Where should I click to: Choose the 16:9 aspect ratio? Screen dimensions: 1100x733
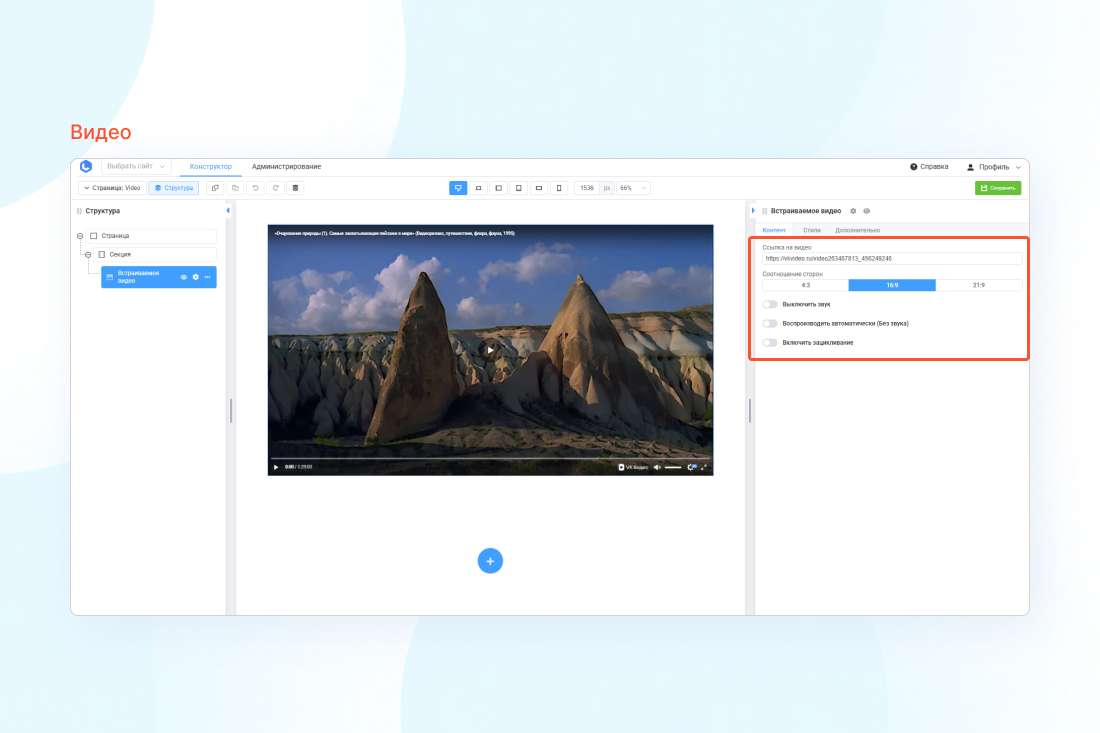[x=892, y=285]
